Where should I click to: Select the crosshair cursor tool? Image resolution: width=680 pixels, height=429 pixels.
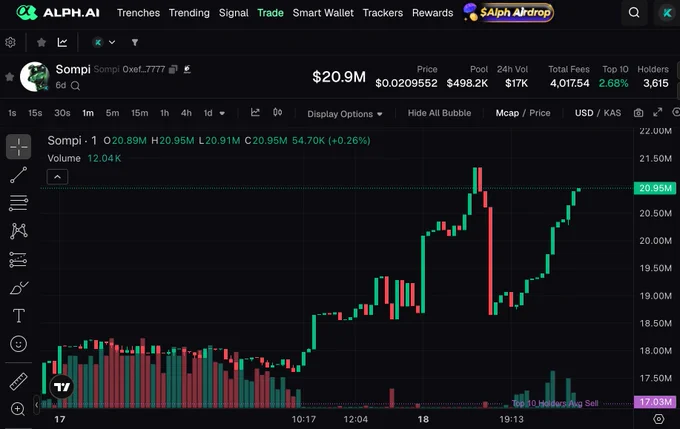(x=19, y=147)
